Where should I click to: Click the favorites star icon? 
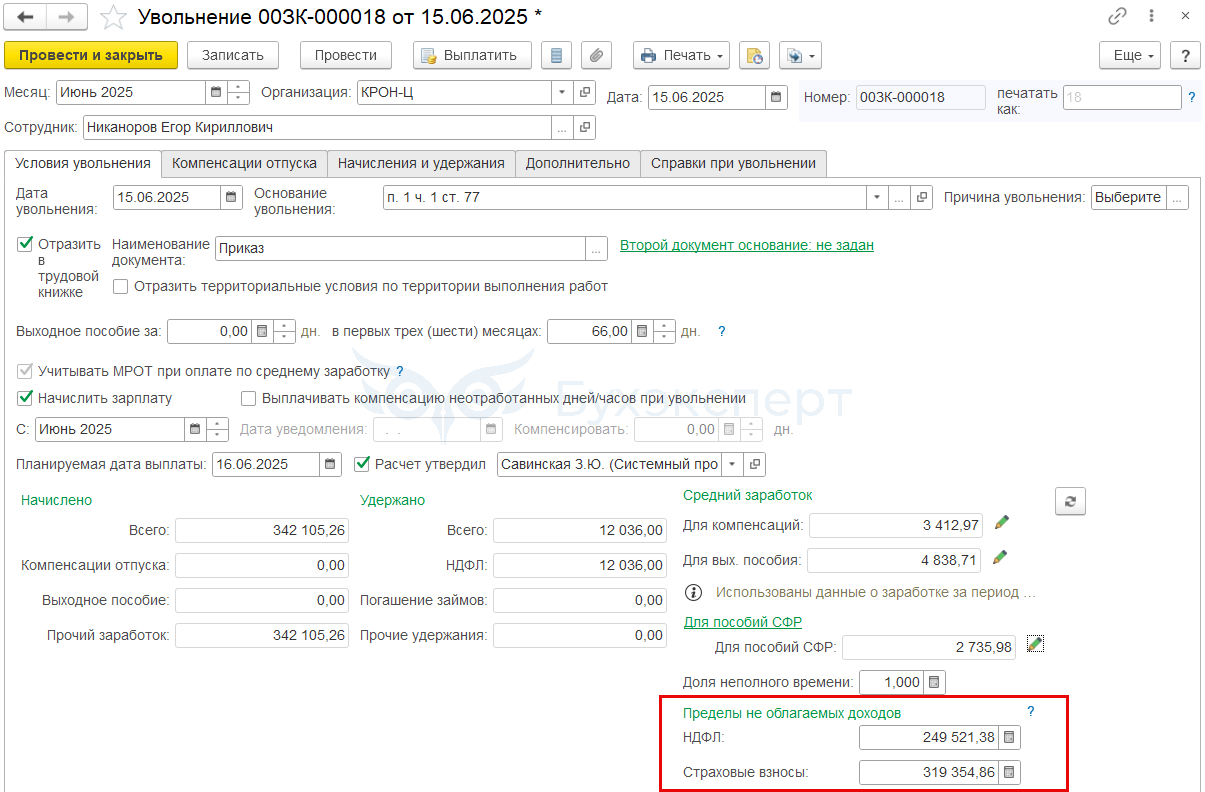point(114,17)
